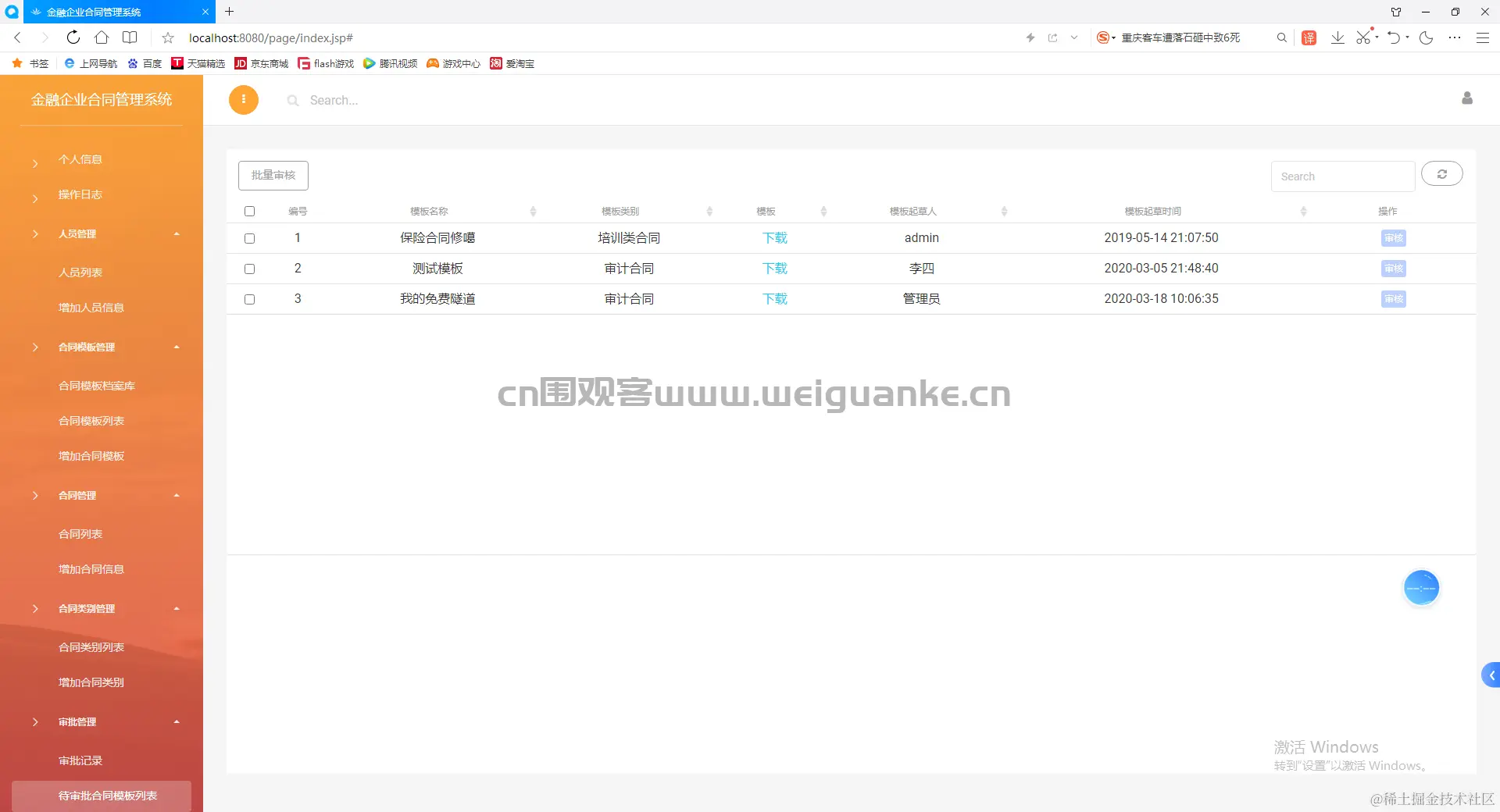The image size is (1500, 812).
Task: Sort by 模板类别 column arrows
Action: (x=709, y=211)
